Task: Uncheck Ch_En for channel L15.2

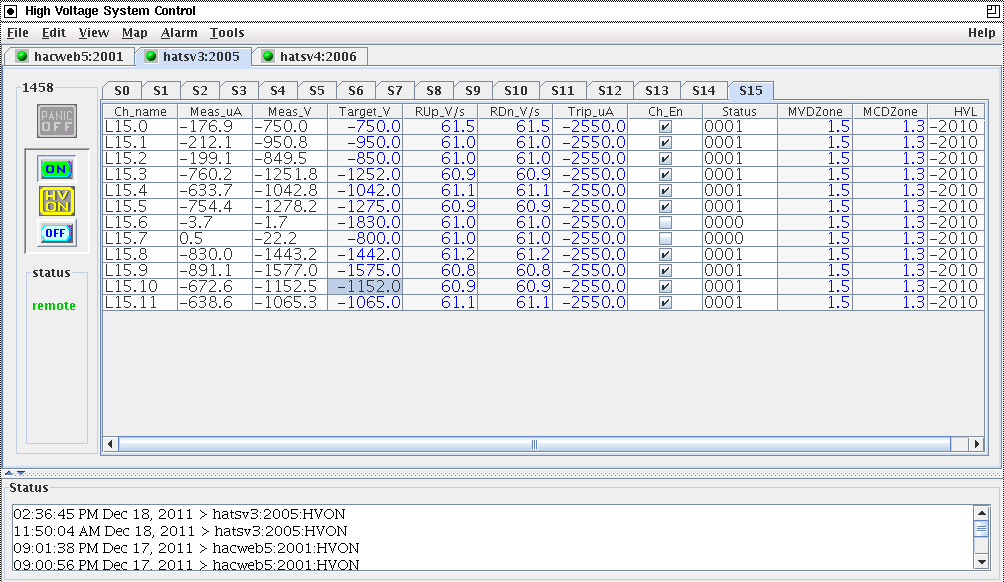Action: click(x=665, y=159)
